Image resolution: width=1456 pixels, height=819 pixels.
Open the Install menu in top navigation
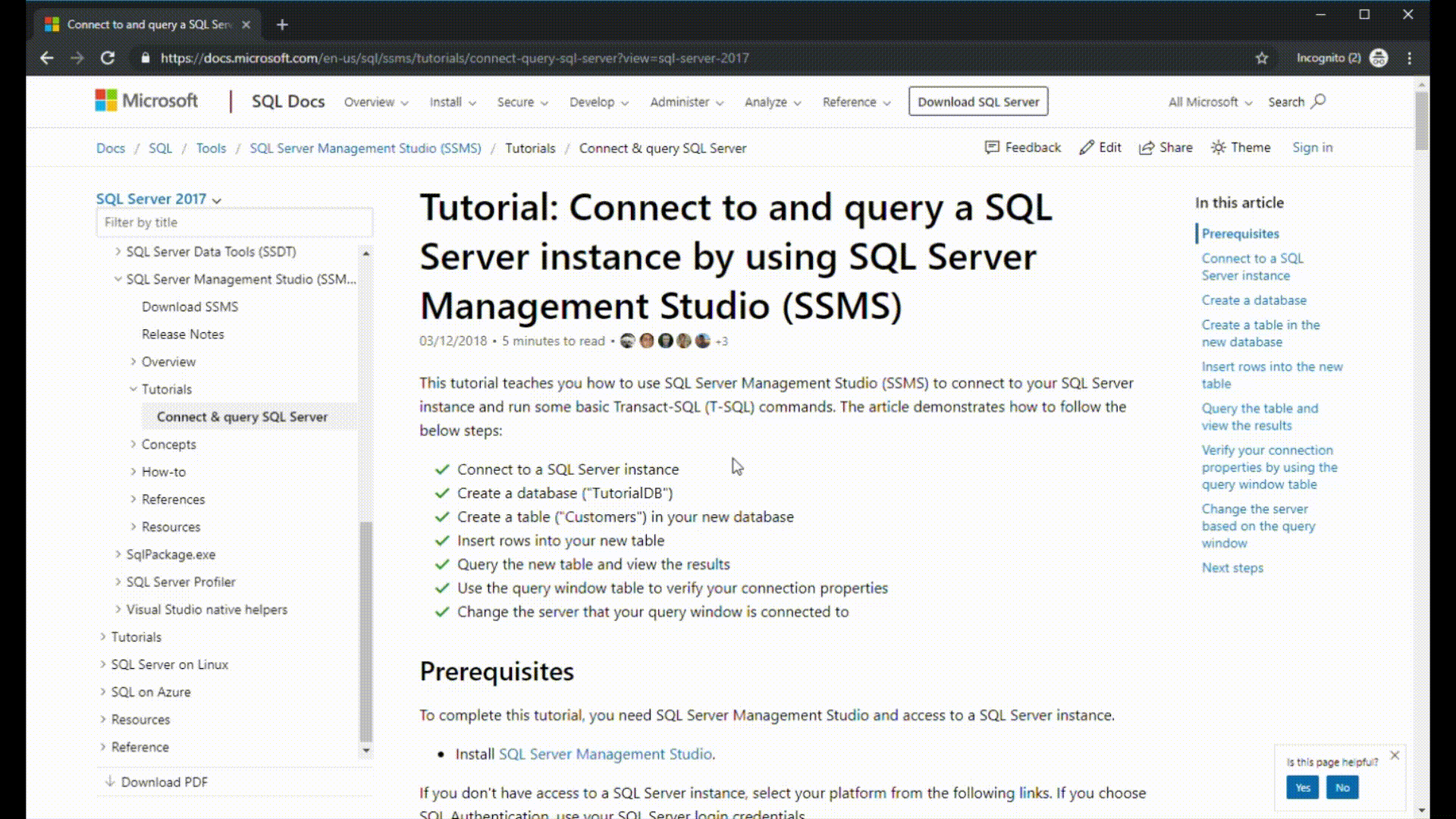coord(450,102)
